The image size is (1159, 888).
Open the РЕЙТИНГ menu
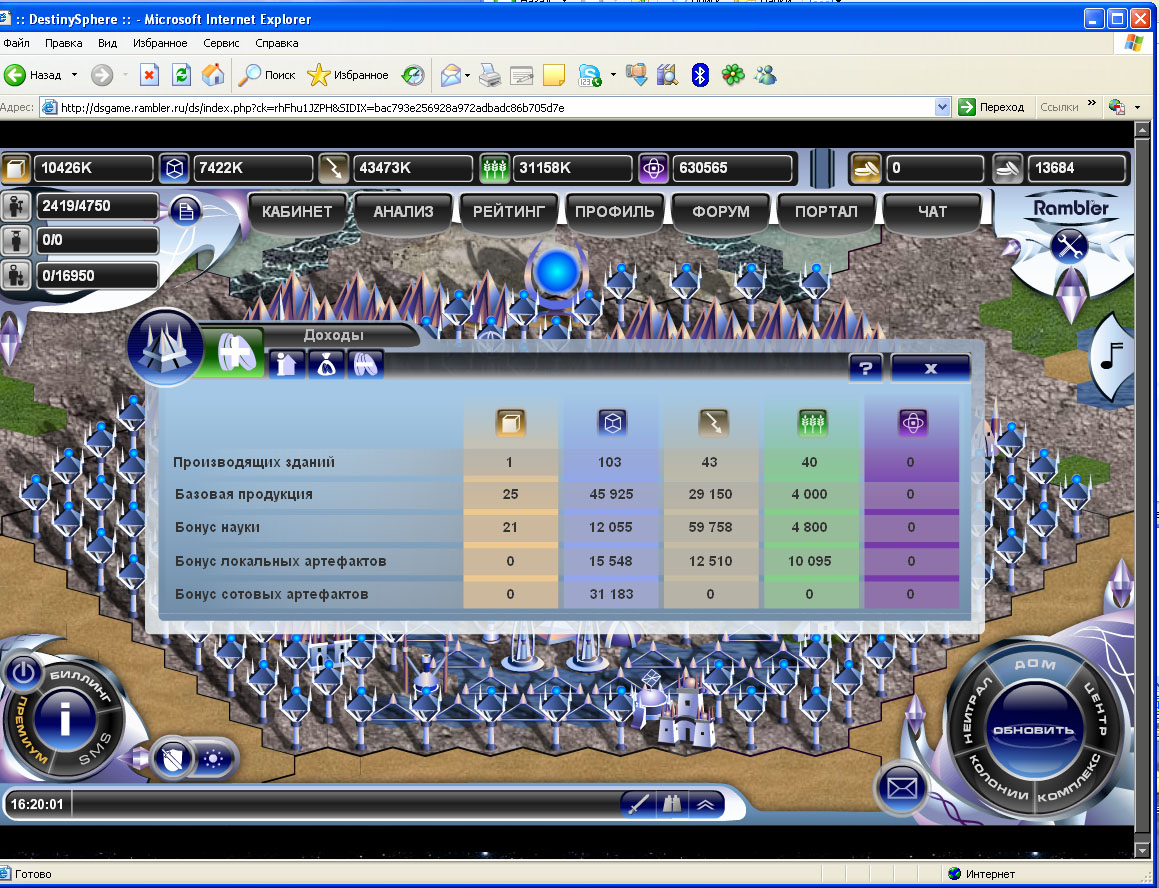click(x=509, y=211)
